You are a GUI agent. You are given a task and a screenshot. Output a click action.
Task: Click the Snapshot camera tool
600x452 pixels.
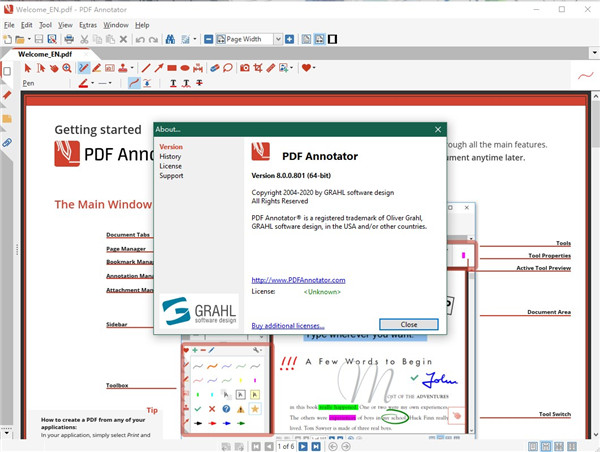click(x=244, y=68)
